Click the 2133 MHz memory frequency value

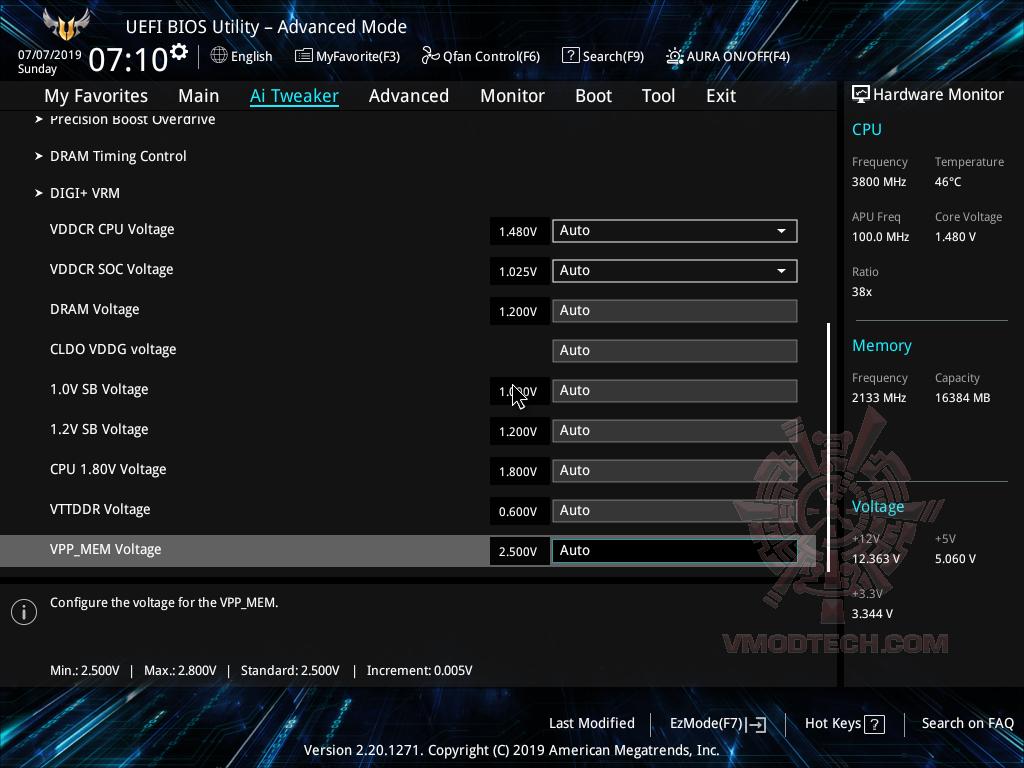tap(879, 398)
